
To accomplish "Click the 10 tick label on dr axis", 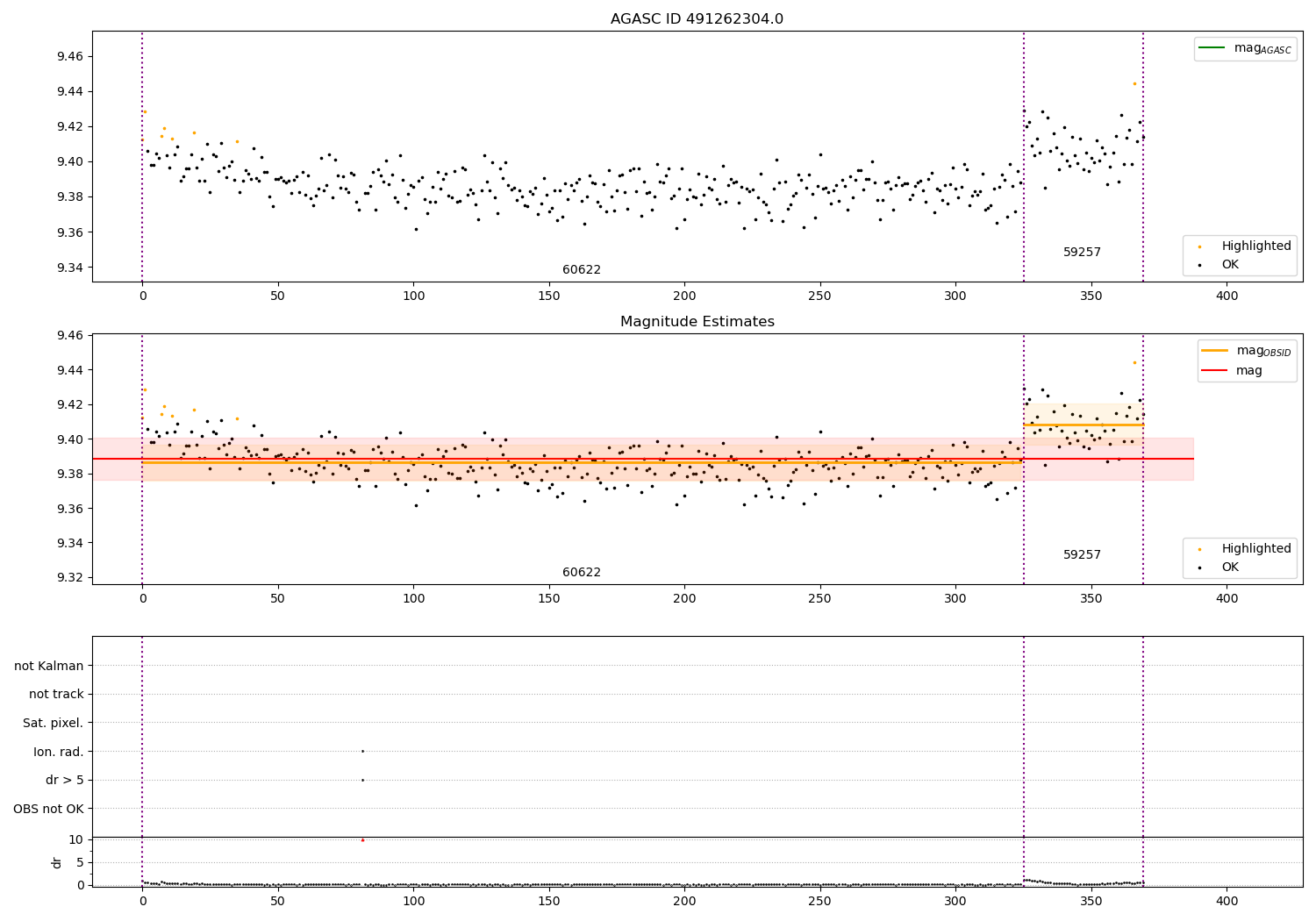I will tap(75, 839).
